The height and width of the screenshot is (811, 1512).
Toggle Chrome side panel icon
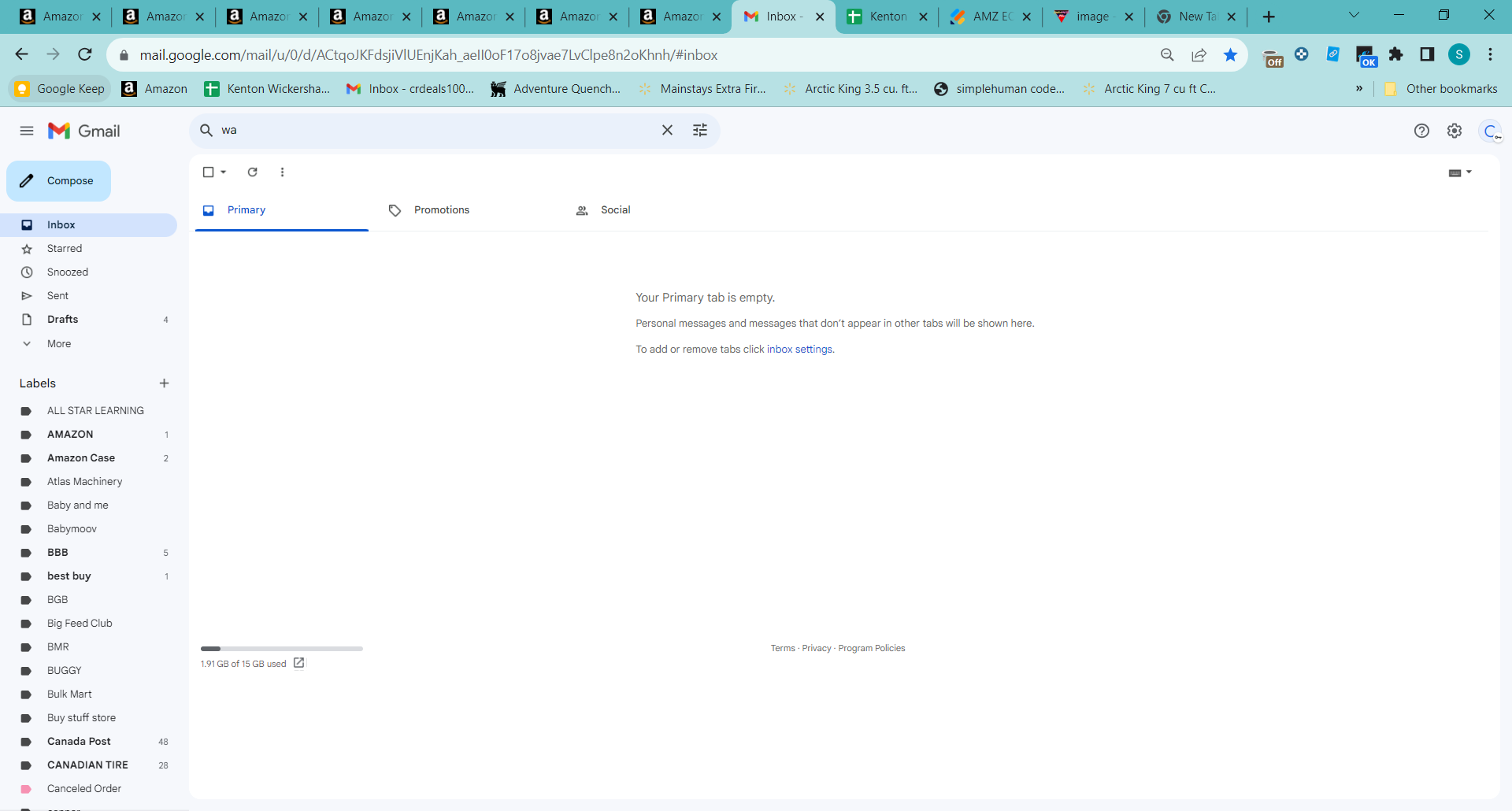pyautogui.click(x=1427, y=54)
